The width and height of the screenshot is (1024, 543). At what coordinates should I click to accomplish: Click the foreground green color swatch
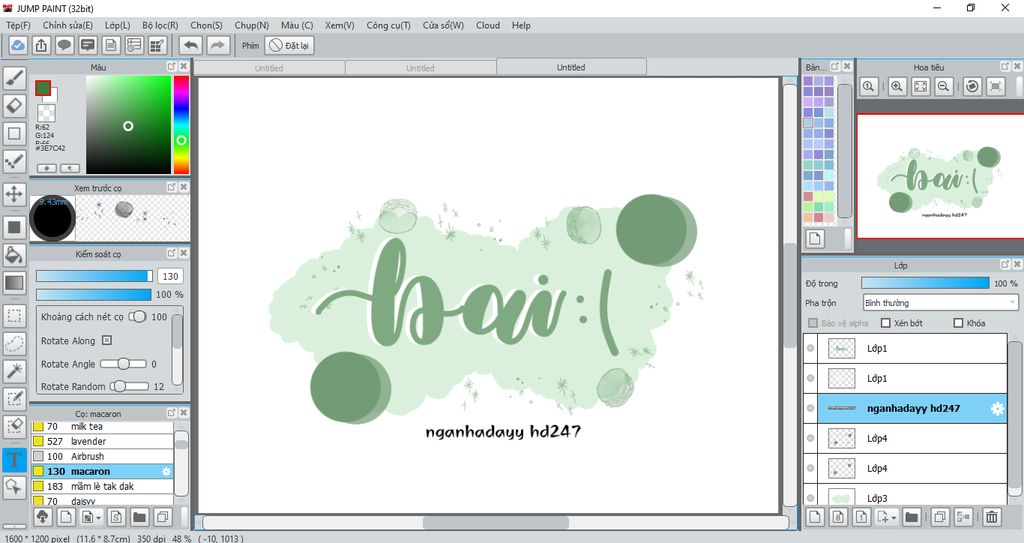43,88
